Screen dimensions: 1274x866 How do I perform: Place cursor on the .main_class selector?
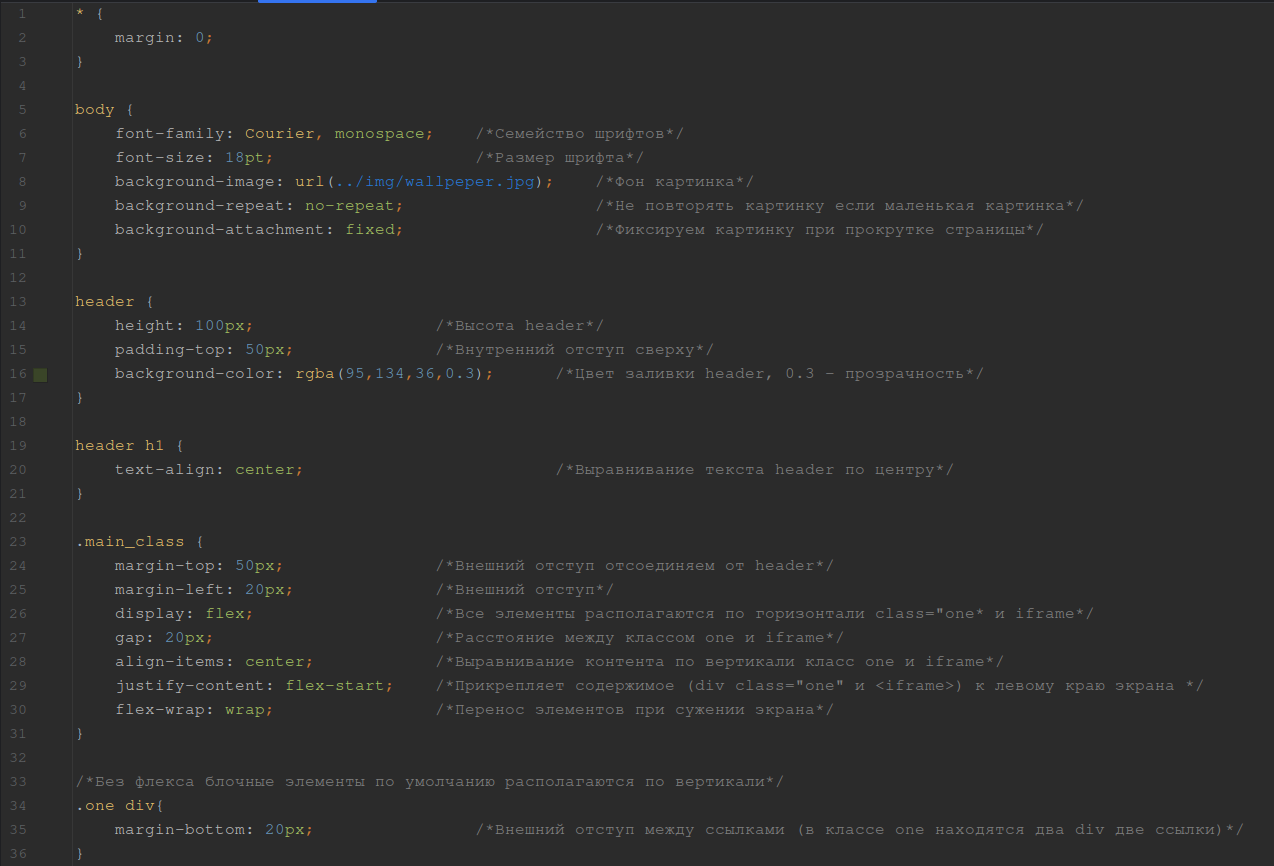click(130, 542)
